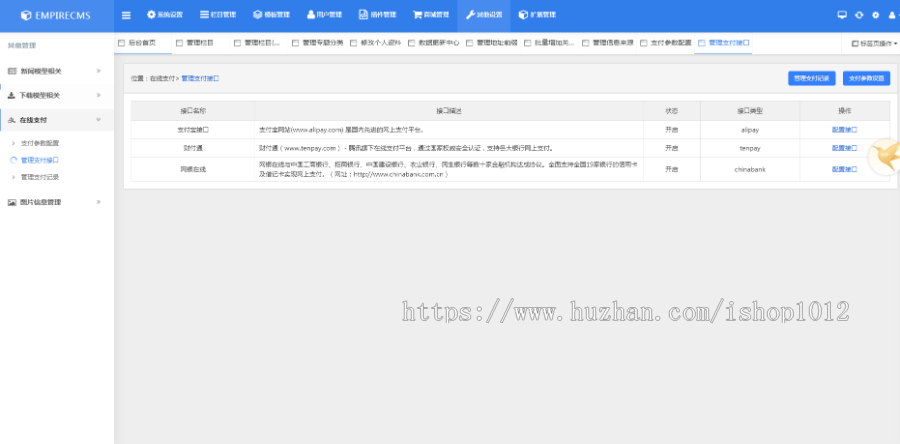Click the monitor icon in header
Viewport: 900px width, 444px height.
click(842, 15)
